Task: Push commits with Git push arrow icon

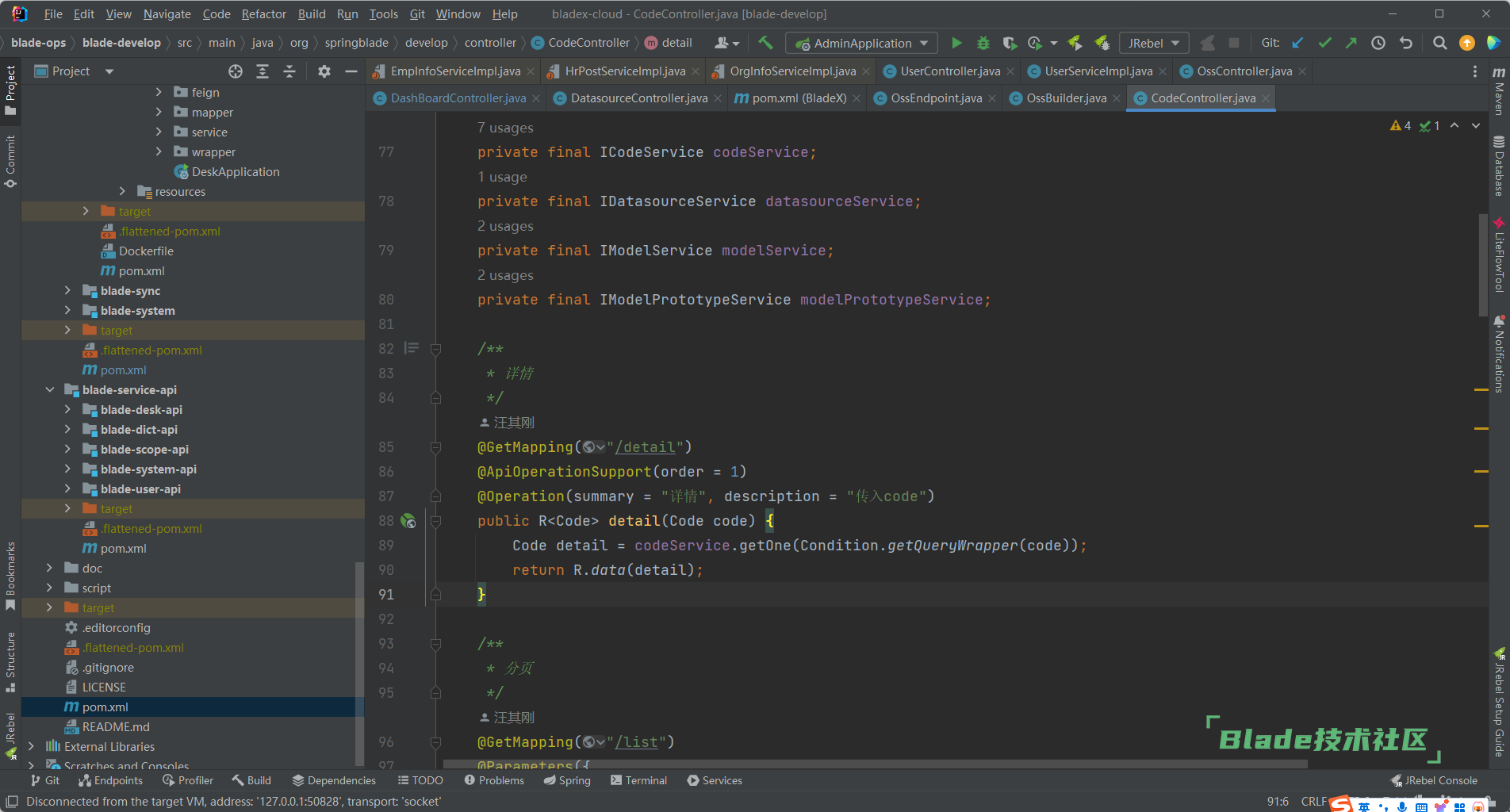Action: tap(1351, 43)
